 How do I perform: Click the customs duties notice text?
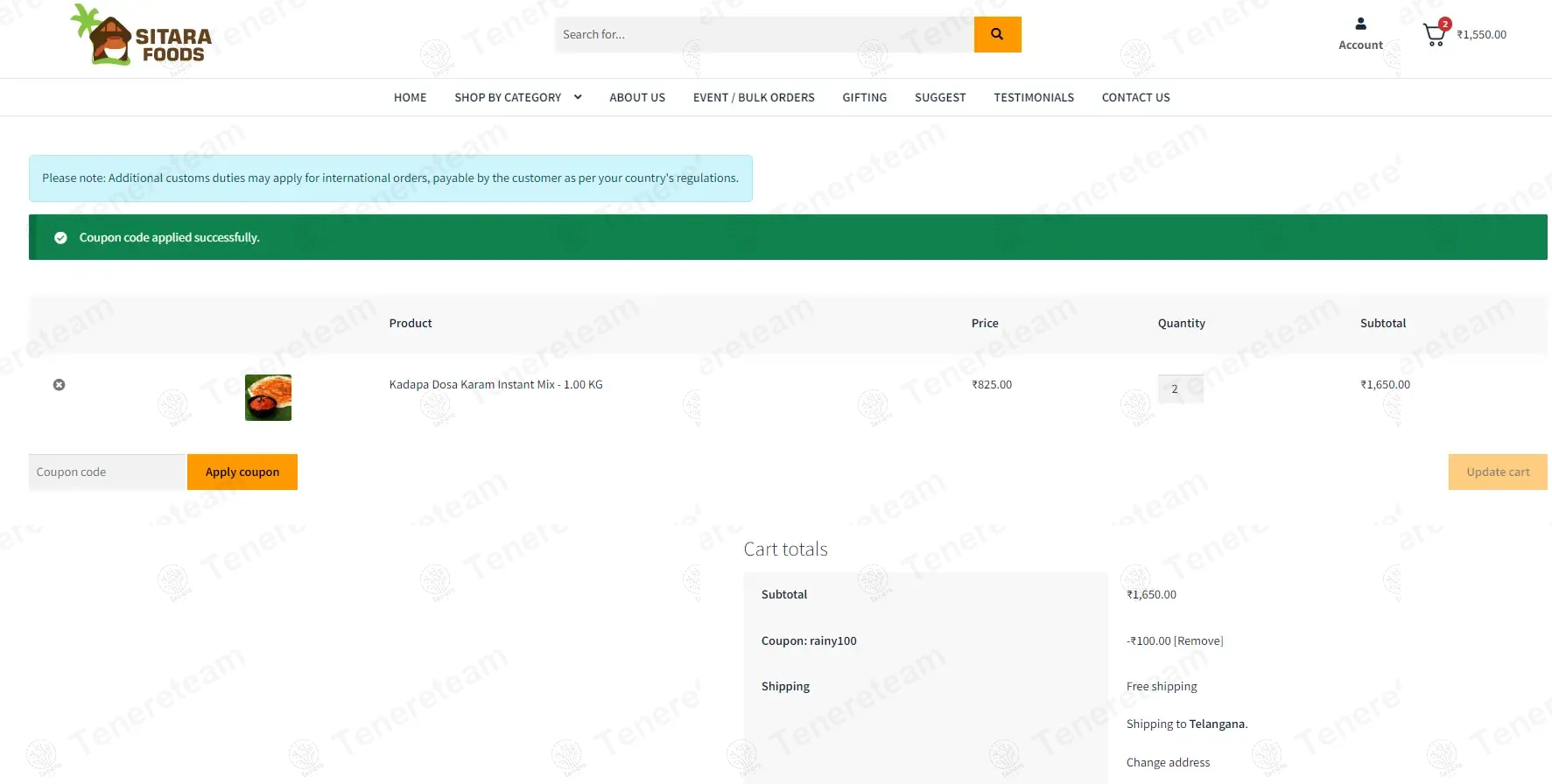click(x=390, y=178)
